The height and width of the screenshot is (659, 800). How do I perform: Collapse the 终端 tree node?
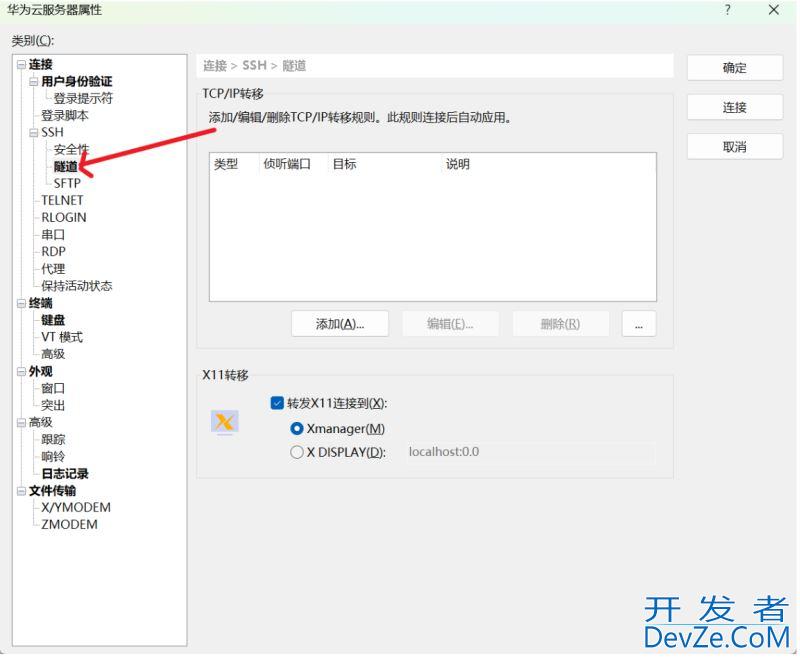click(21, 303)
